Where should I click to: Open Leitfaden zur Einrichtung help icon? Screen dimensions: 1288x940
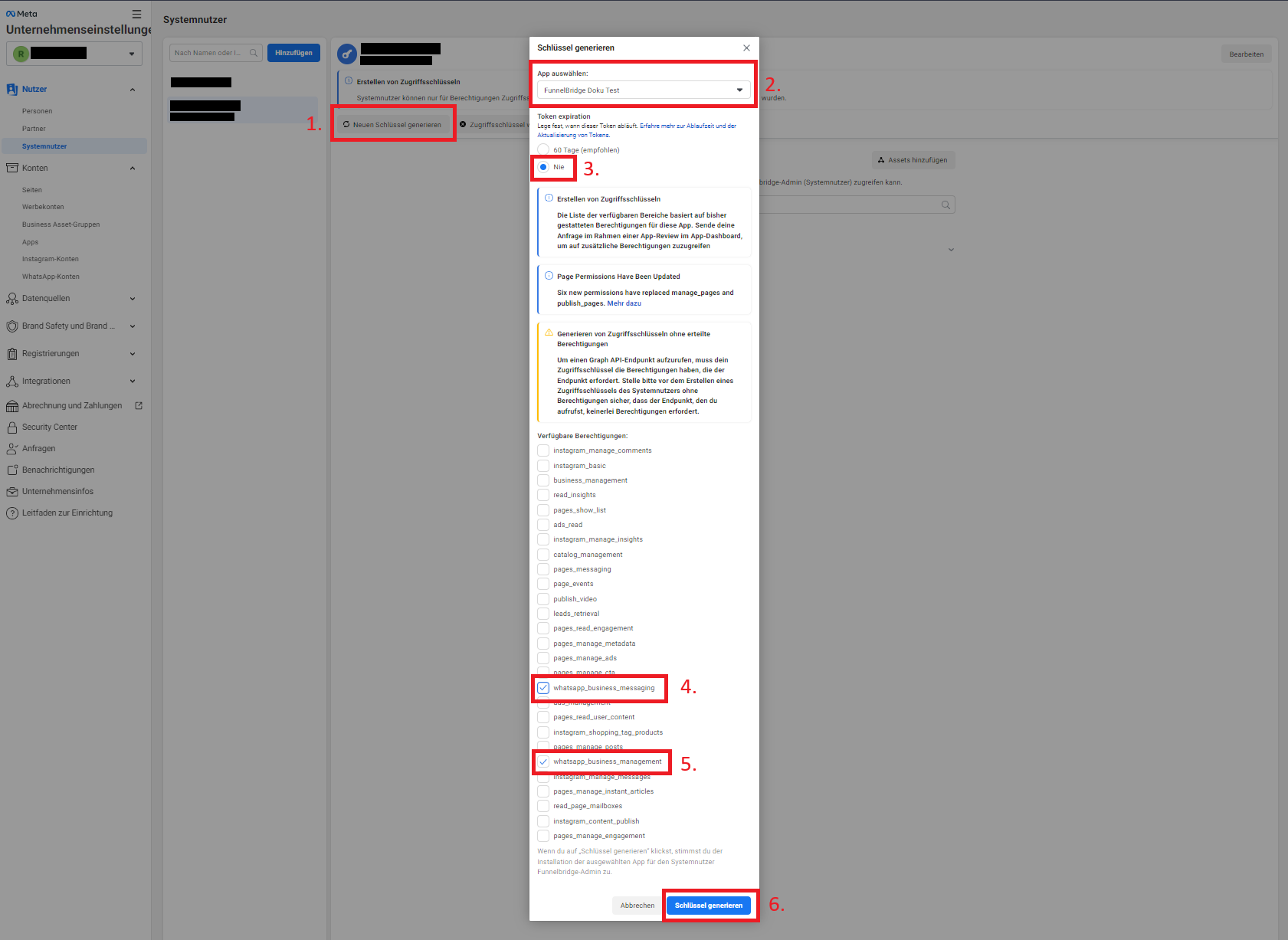click(x=12, y=513)
